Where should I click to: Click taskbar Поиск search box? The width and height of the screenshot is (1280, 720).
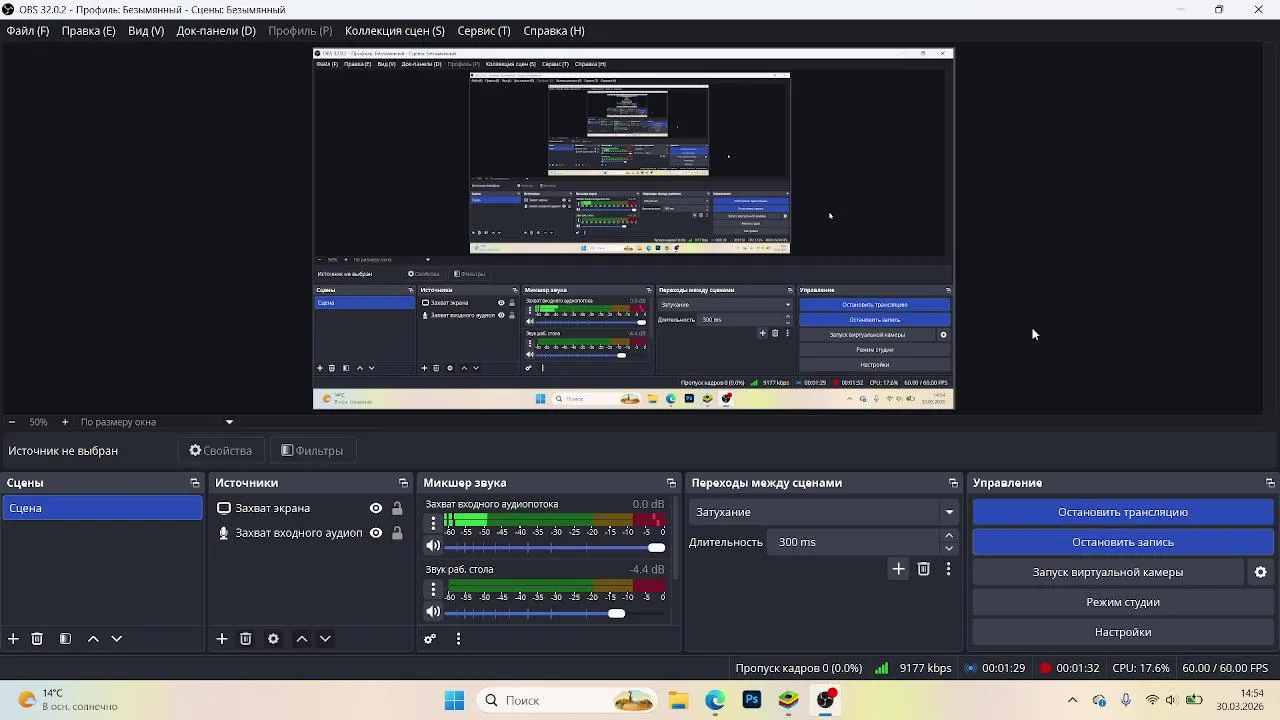pos(567,700)
